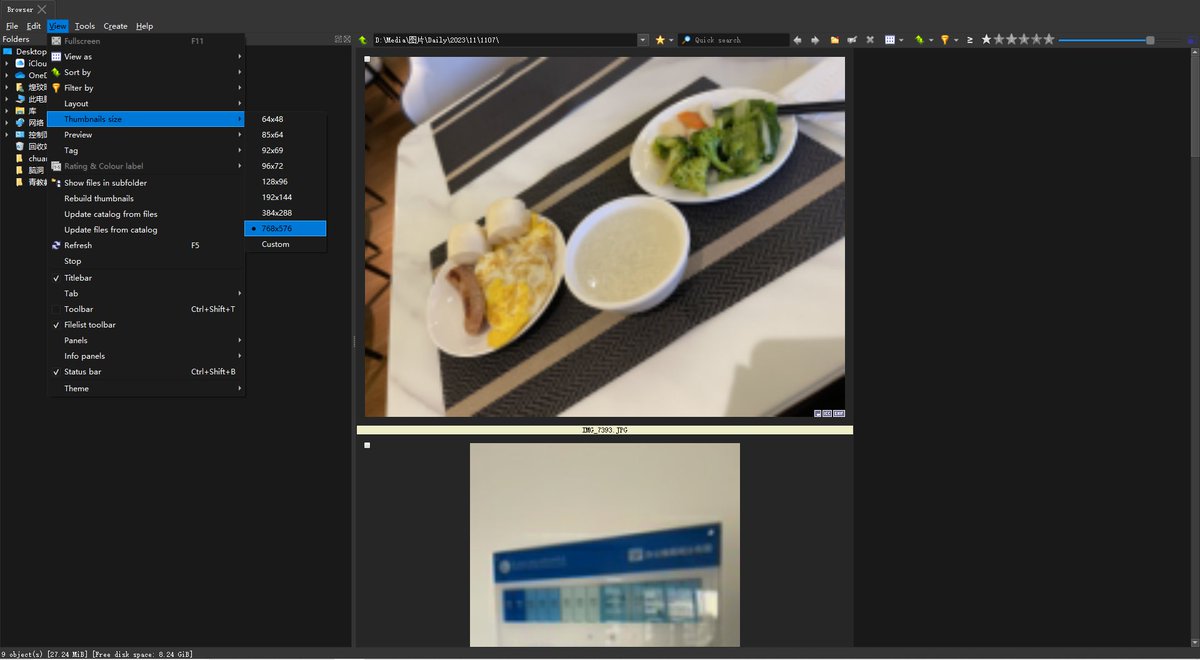Open the Theme submenu
The height and width of the screenshot is (660, 1200).
point(146,388)
